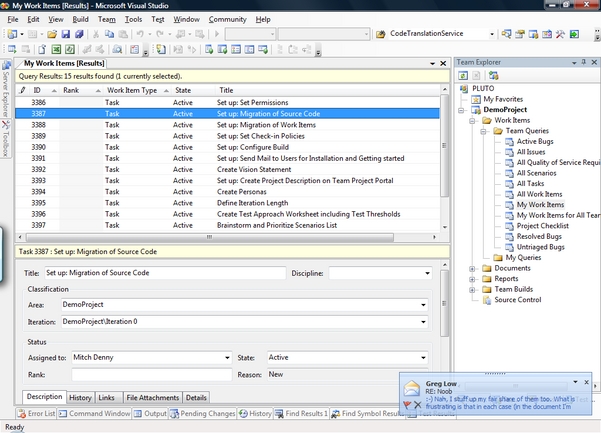Open the Toolbox side tab
Screen dimensions: 601x433
(x=5, y=139)
